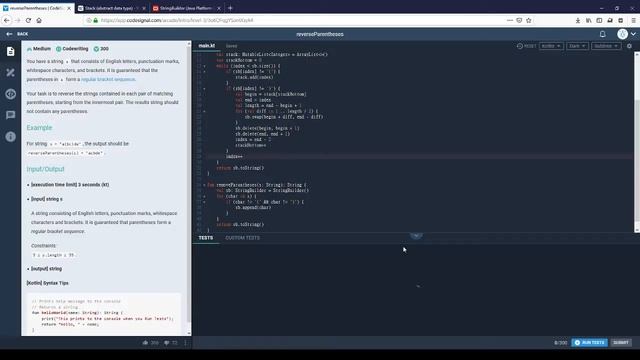Bookmark this page with star icon
This screenshot has width=640, height=360.
point(529,20)
